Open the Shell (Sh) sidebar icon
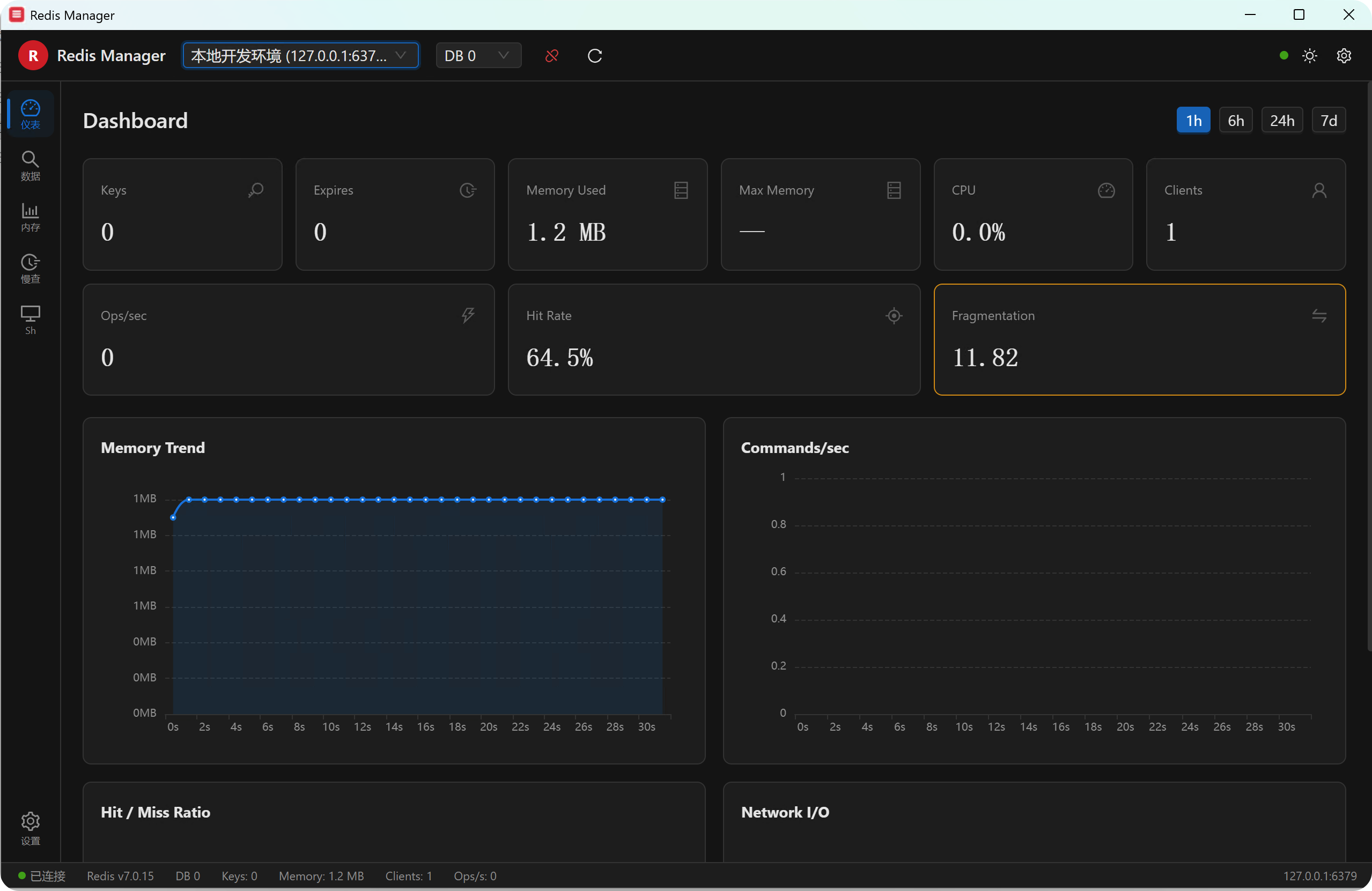This screenshot has height=891, width=1372. pyautogui.click(x=31, y=320)
